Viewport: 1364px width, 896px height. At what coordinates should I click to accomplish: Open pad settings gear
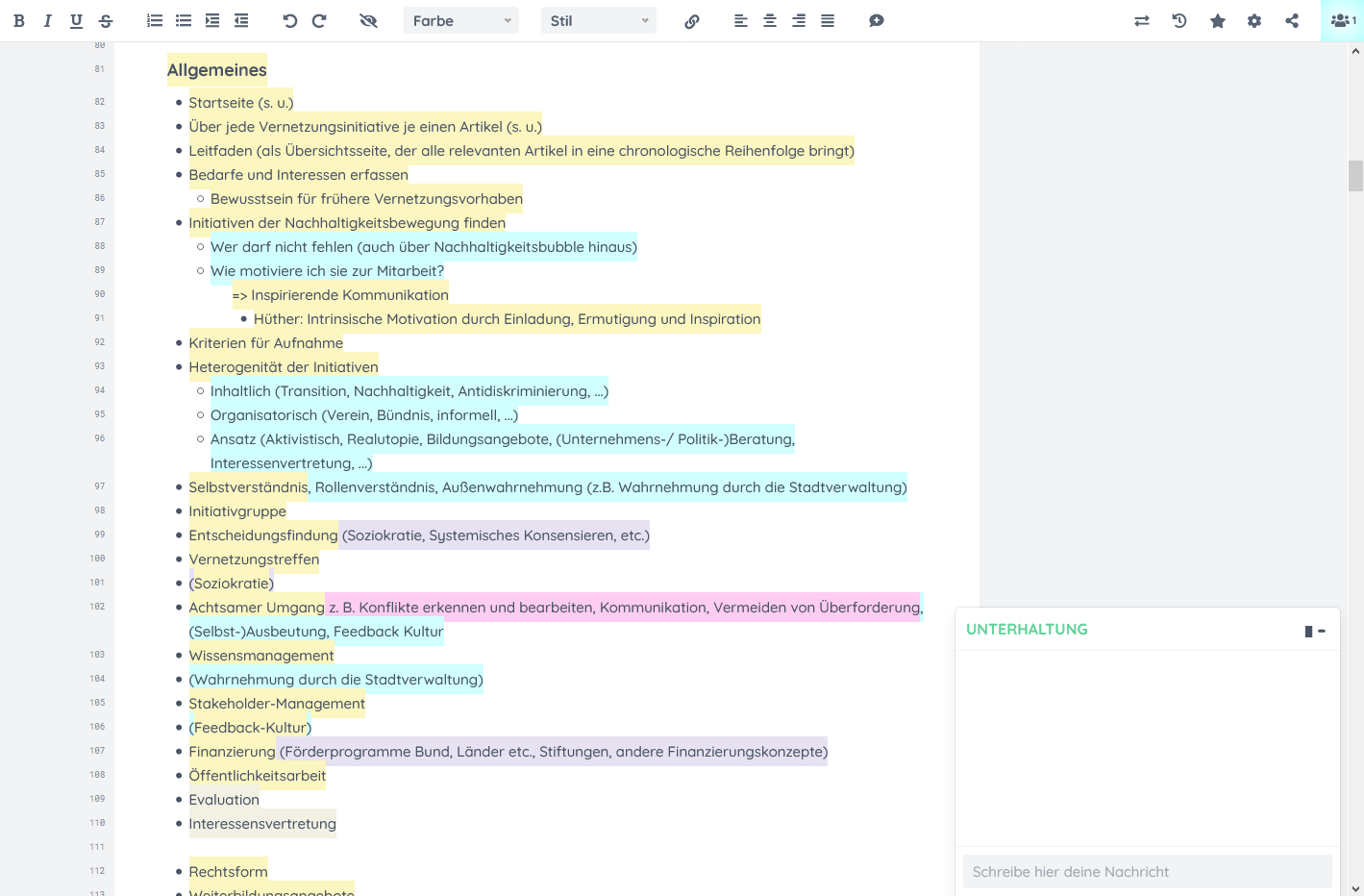click(1254, 20)
